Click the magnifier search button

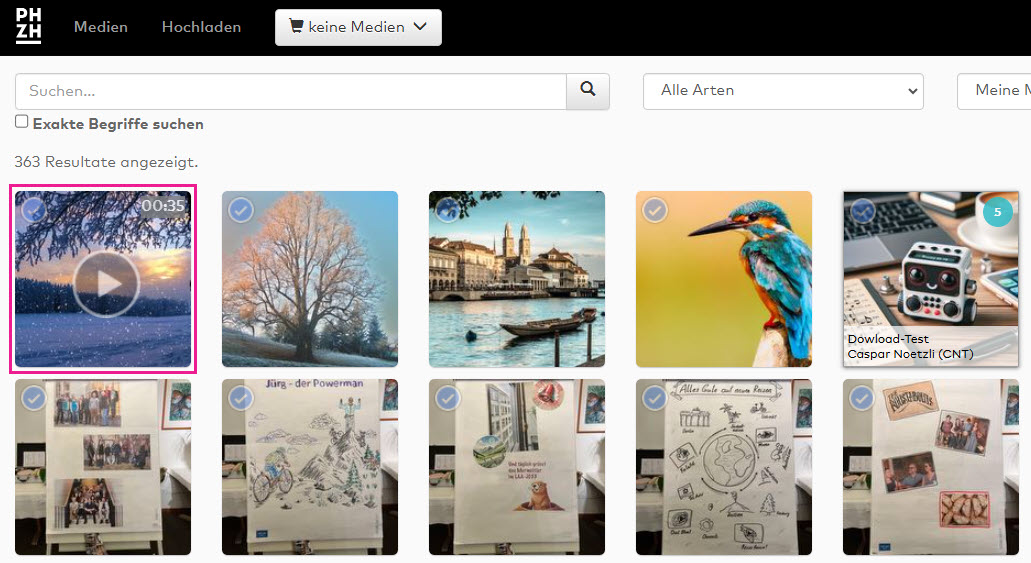588,91
